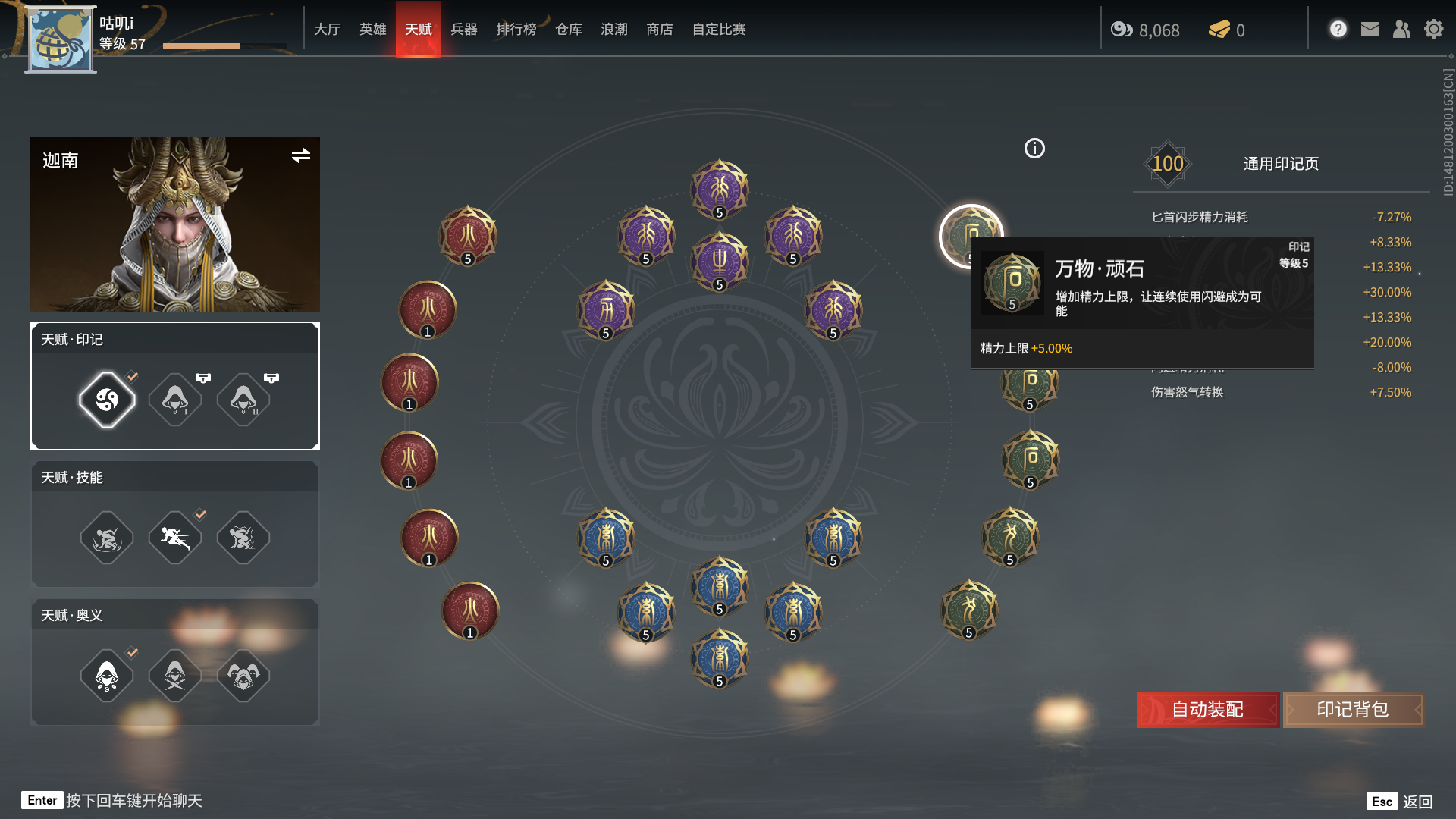Screen dimensions: 1456x819
Task: Expand the 天赋·印记 section header
Action: [x=175, y=339]
